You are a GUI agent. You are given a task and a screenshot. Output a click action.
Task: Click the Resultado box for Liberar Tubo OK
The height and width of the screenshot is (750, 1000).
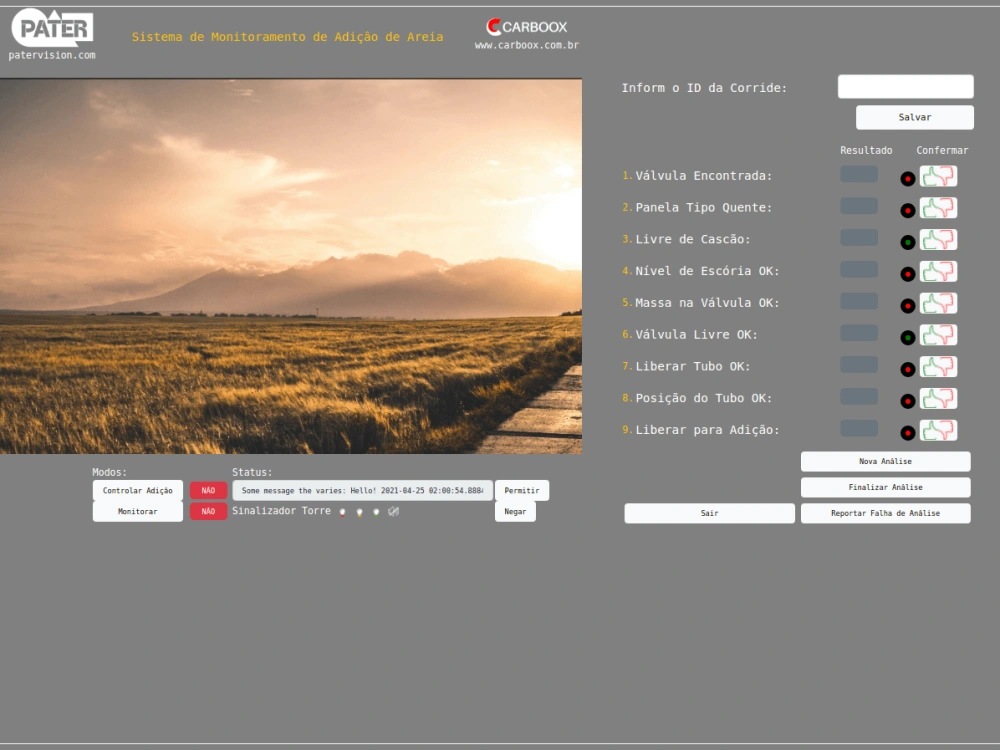859,365
